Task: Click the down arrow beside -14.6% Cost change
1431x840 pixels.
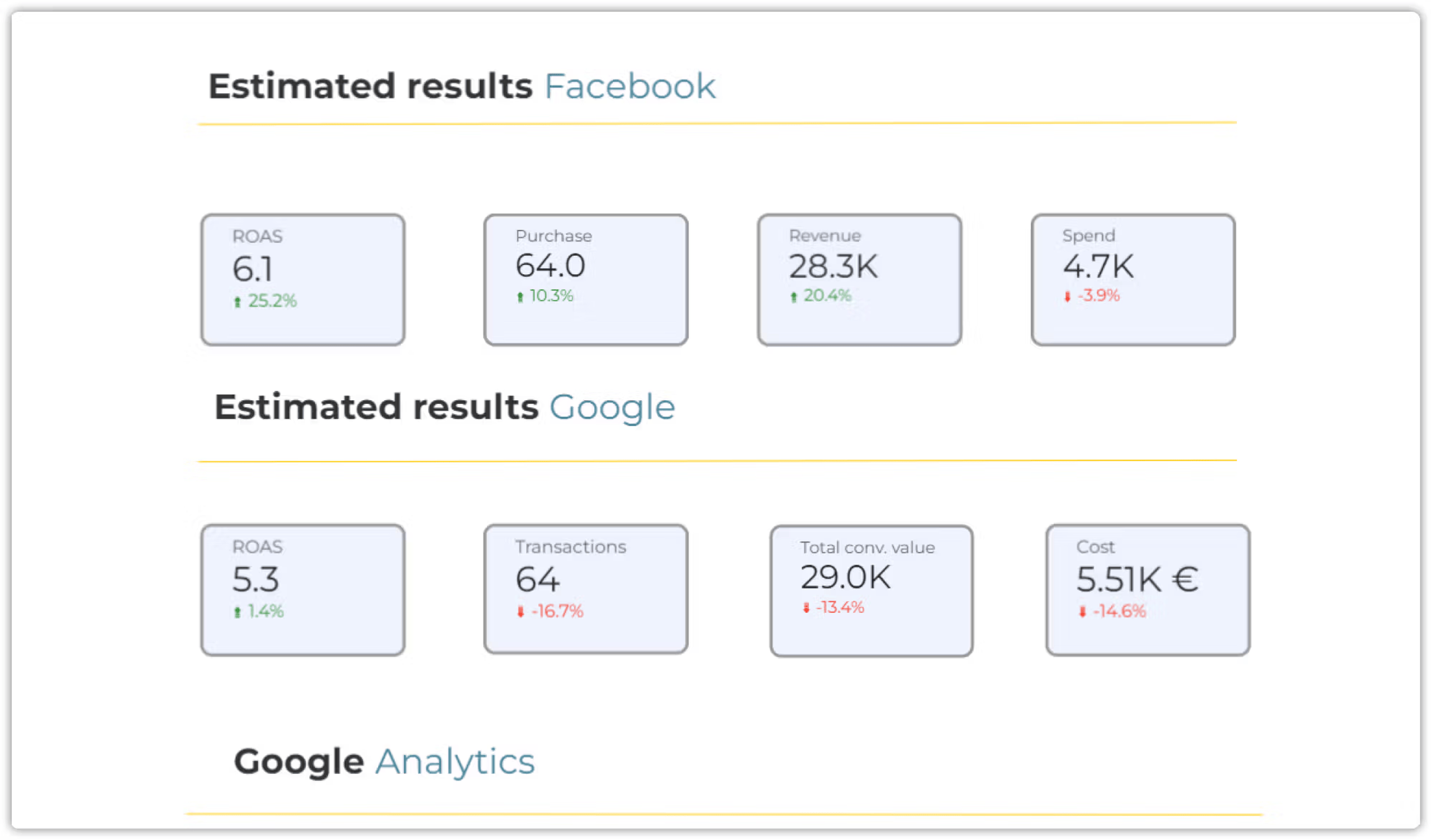Action: (1082, 612)
